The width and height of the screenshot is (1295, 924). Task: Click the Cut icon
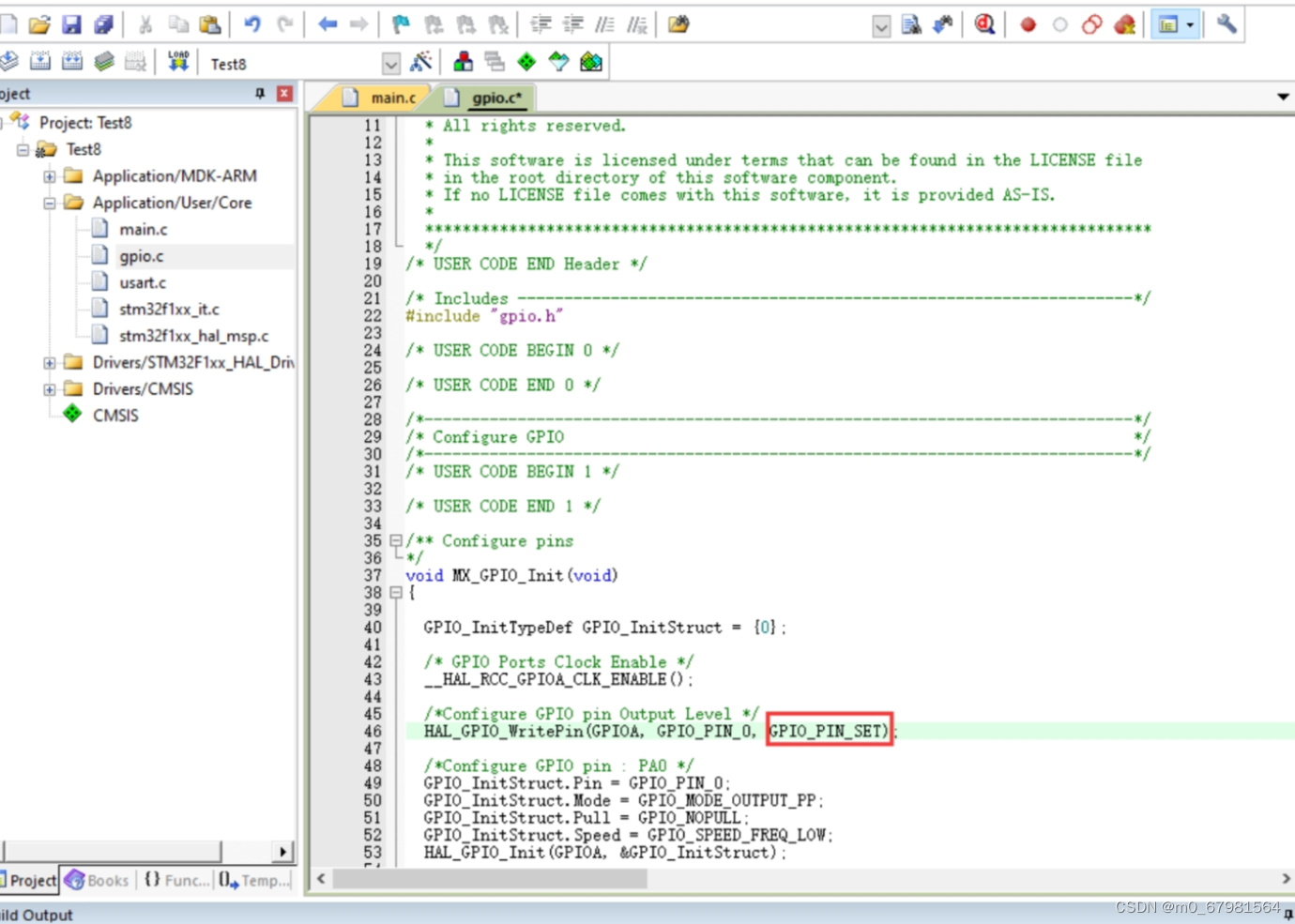click(145, 24)
